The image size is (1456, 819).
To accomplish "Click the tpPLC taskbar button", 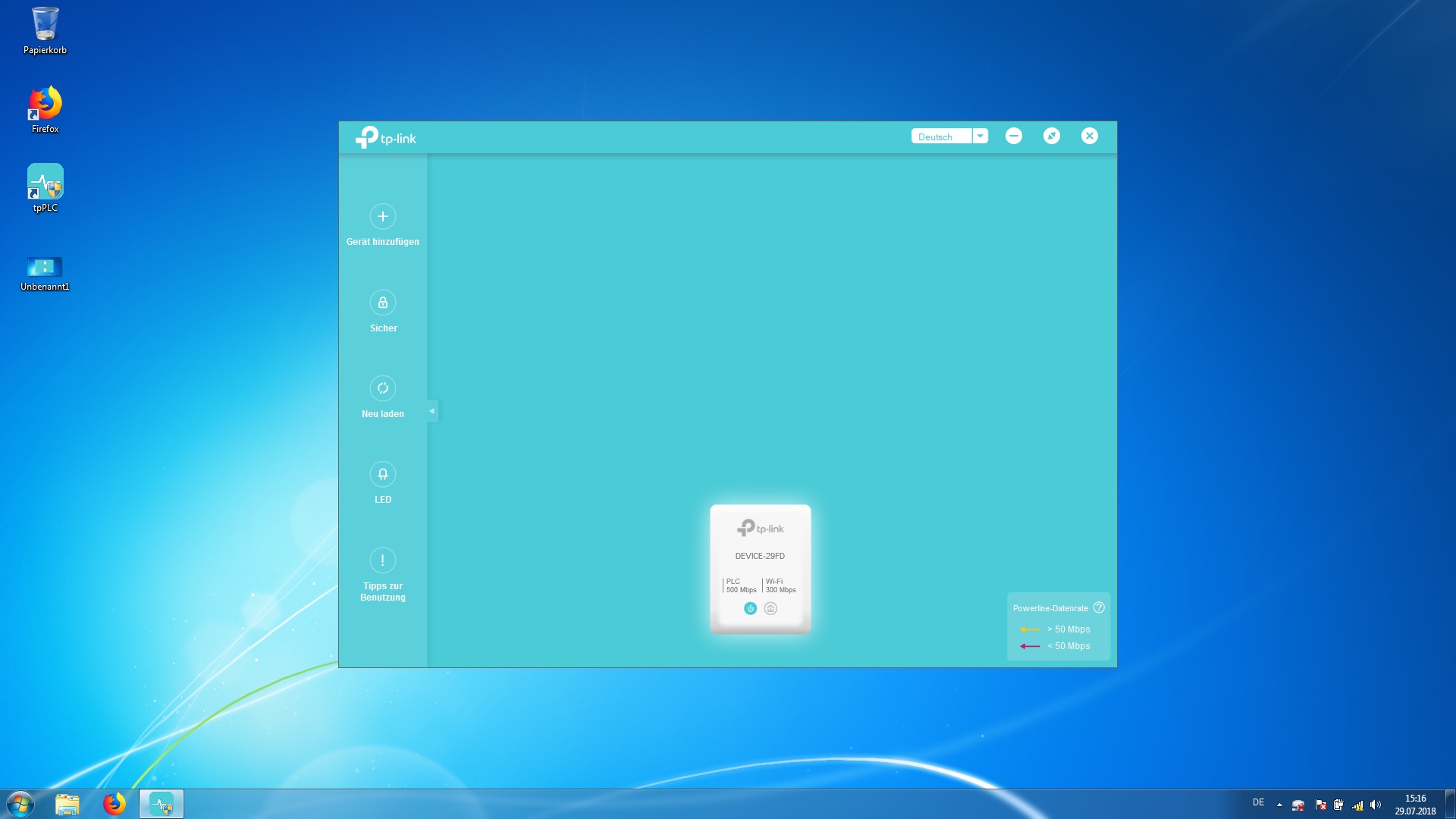I will (161, 804).
